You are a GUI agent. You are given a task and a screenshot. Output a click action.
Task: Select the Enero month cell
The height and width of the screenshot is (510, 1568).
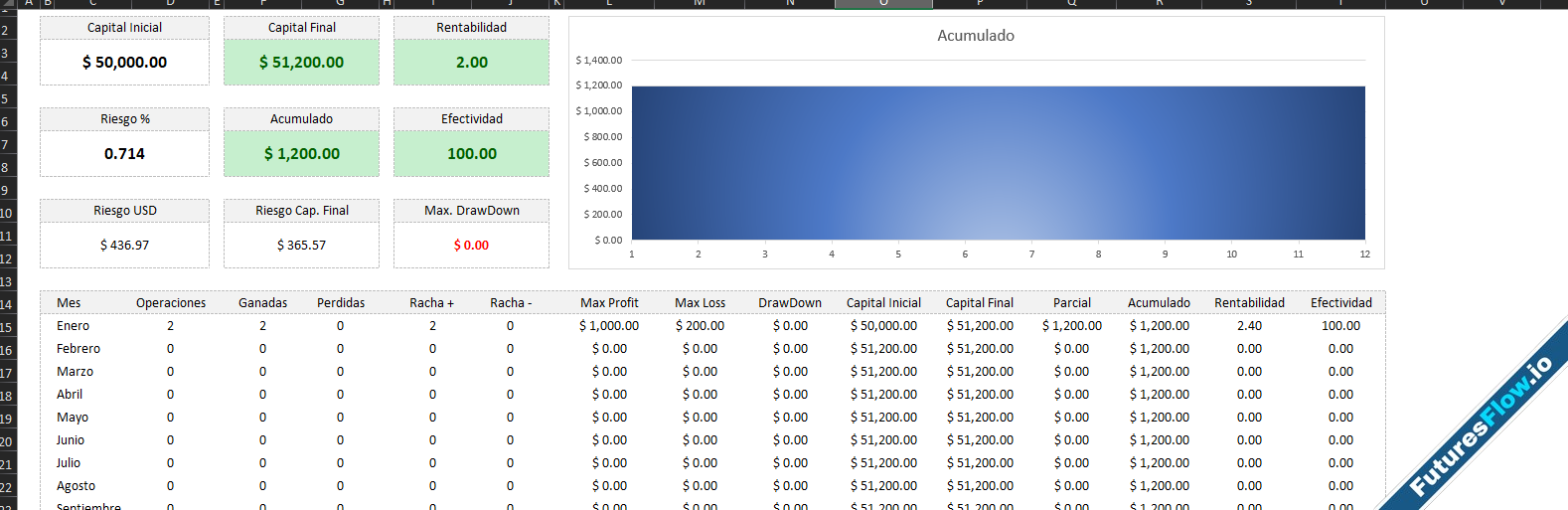(73, 326)
